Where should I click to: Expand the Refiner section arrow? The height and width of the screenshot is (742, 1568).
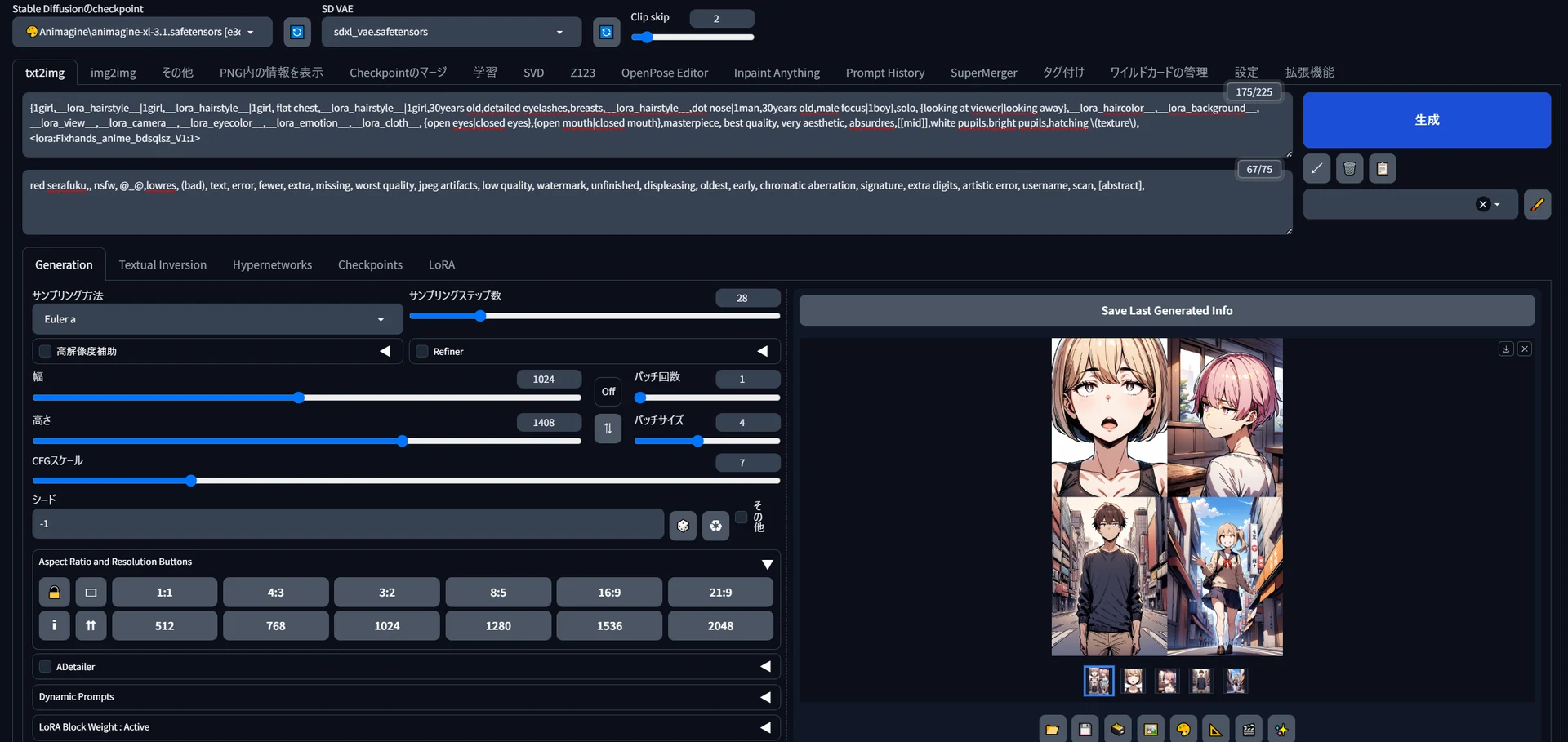763,351
